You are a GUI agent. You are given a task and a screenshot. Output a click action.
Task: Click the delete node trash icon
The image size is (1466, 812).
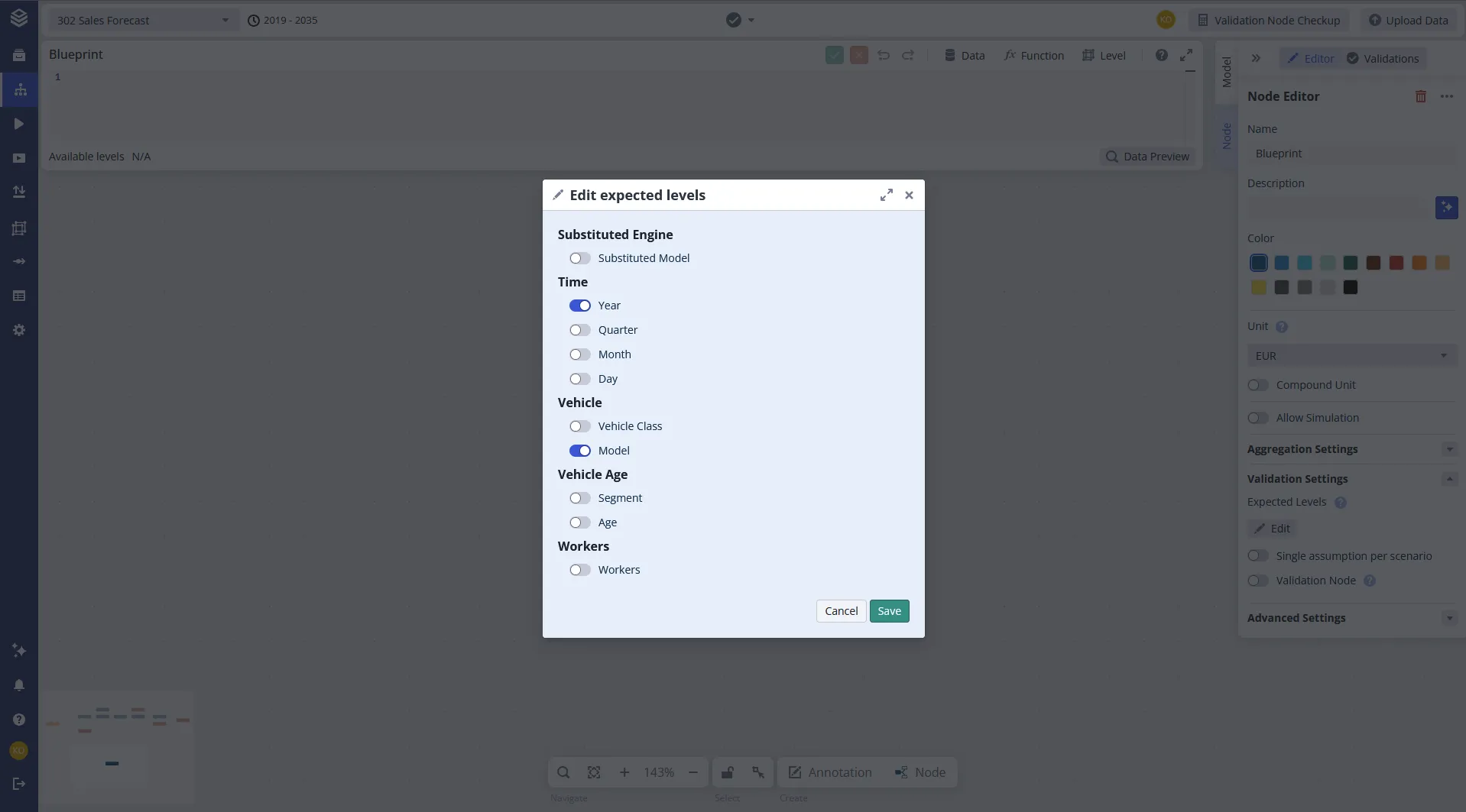[x=1420, y=97]
